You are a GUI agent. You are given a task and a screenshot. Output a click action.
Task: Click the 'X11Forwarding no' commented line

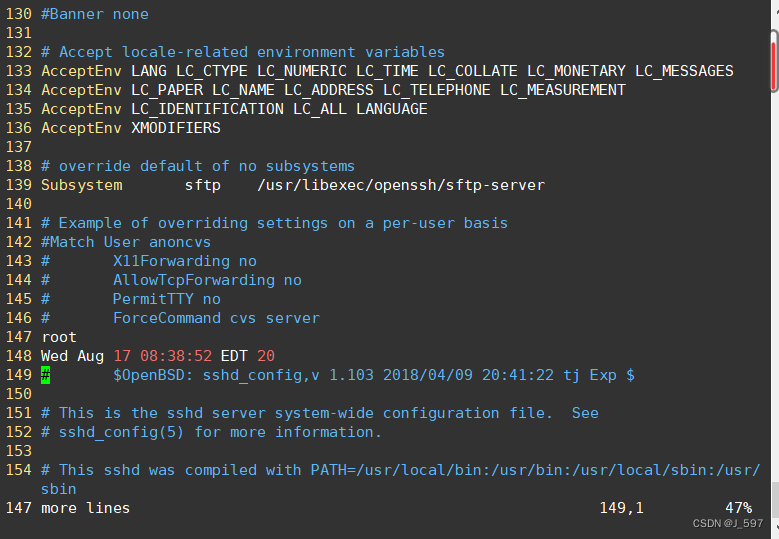coord(185,261)
